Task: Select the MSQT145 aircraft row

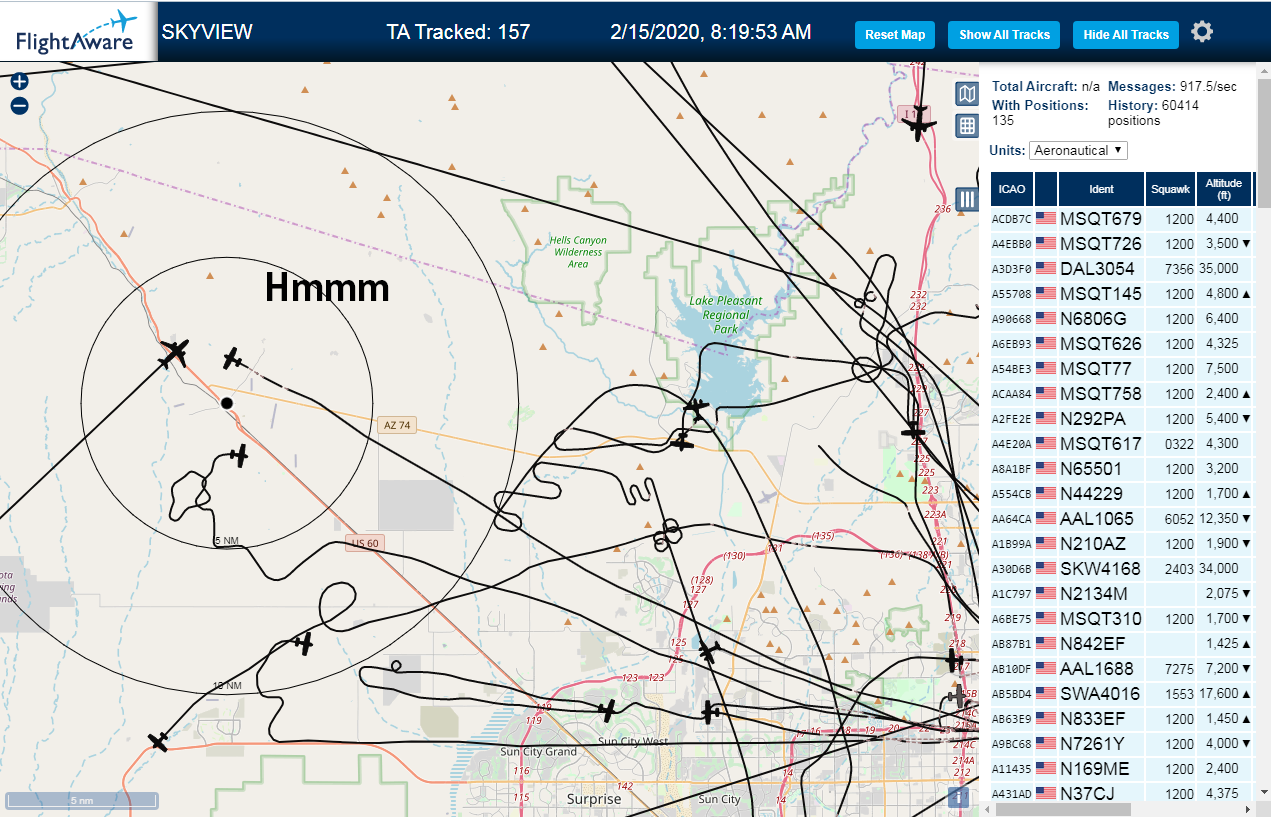Action: 1121,293
